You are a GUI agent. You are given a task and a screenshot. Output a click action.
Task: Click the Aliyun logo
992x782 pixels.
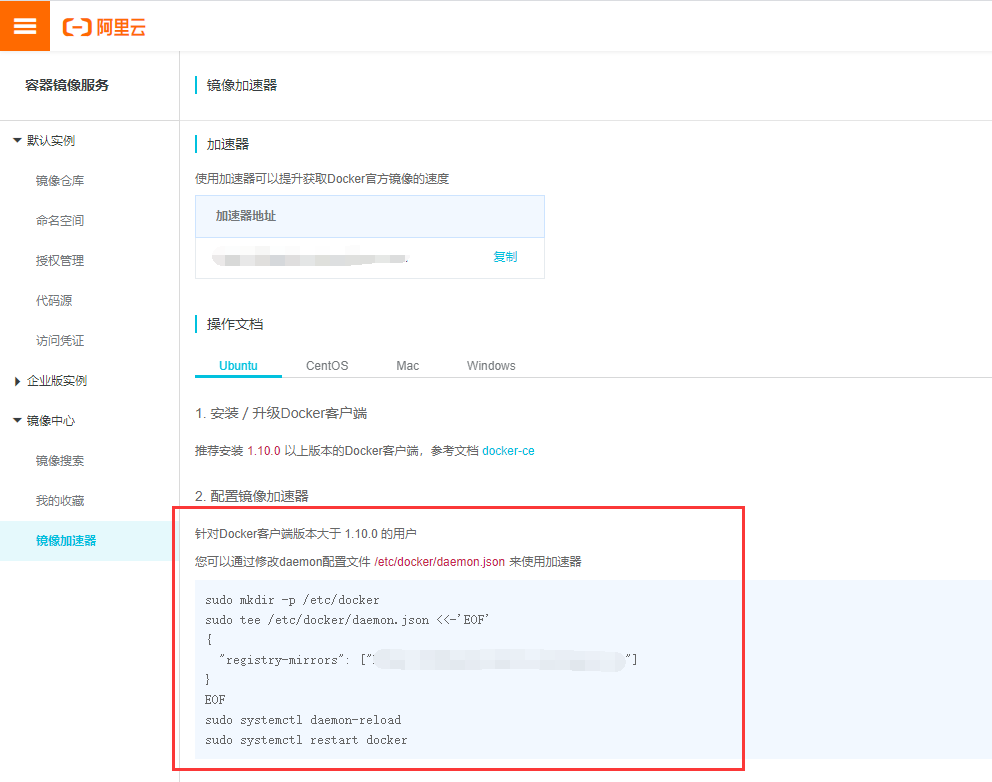[x=104, y=27]
